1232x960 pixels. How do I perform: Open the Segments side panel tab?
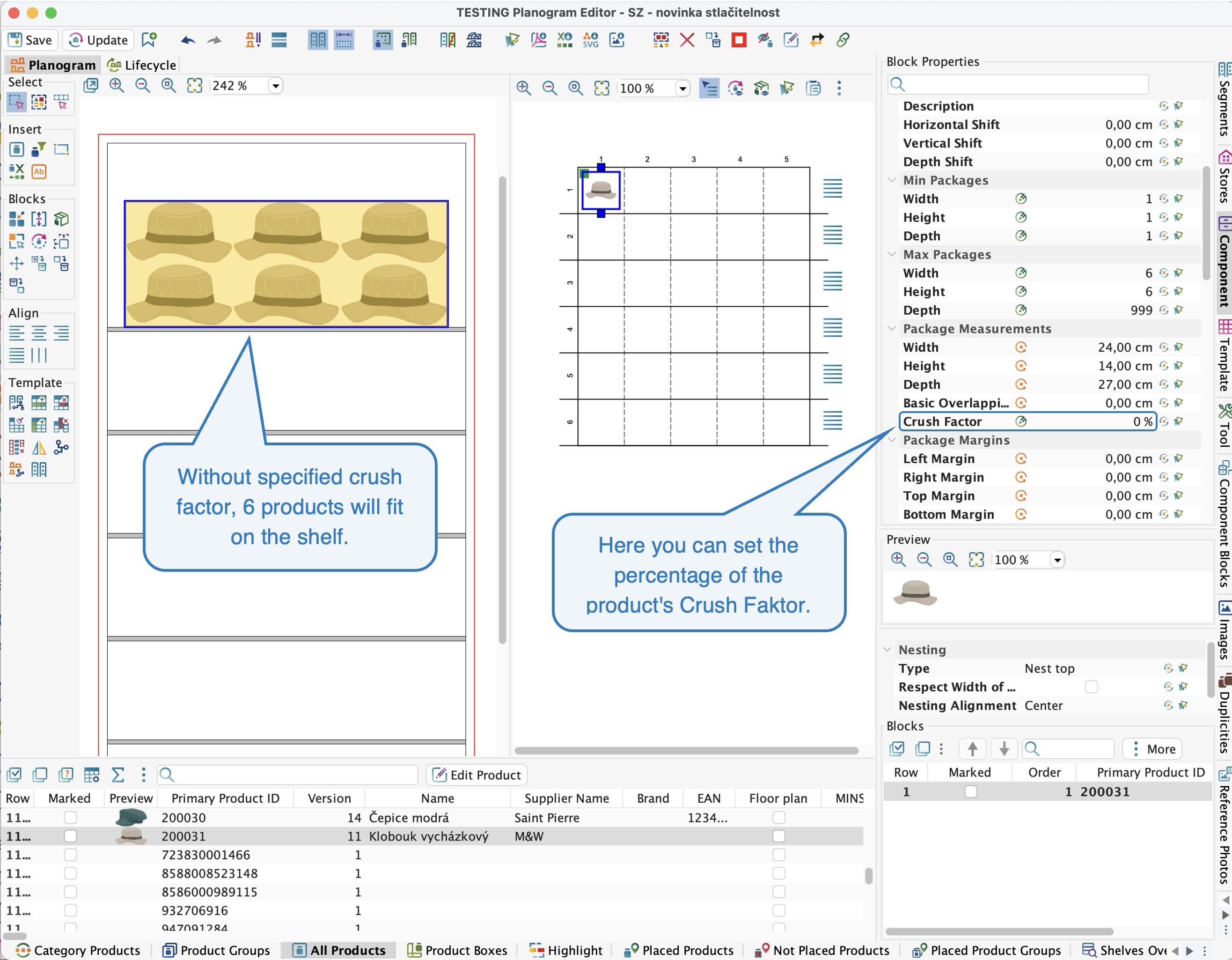[1224, 99]
